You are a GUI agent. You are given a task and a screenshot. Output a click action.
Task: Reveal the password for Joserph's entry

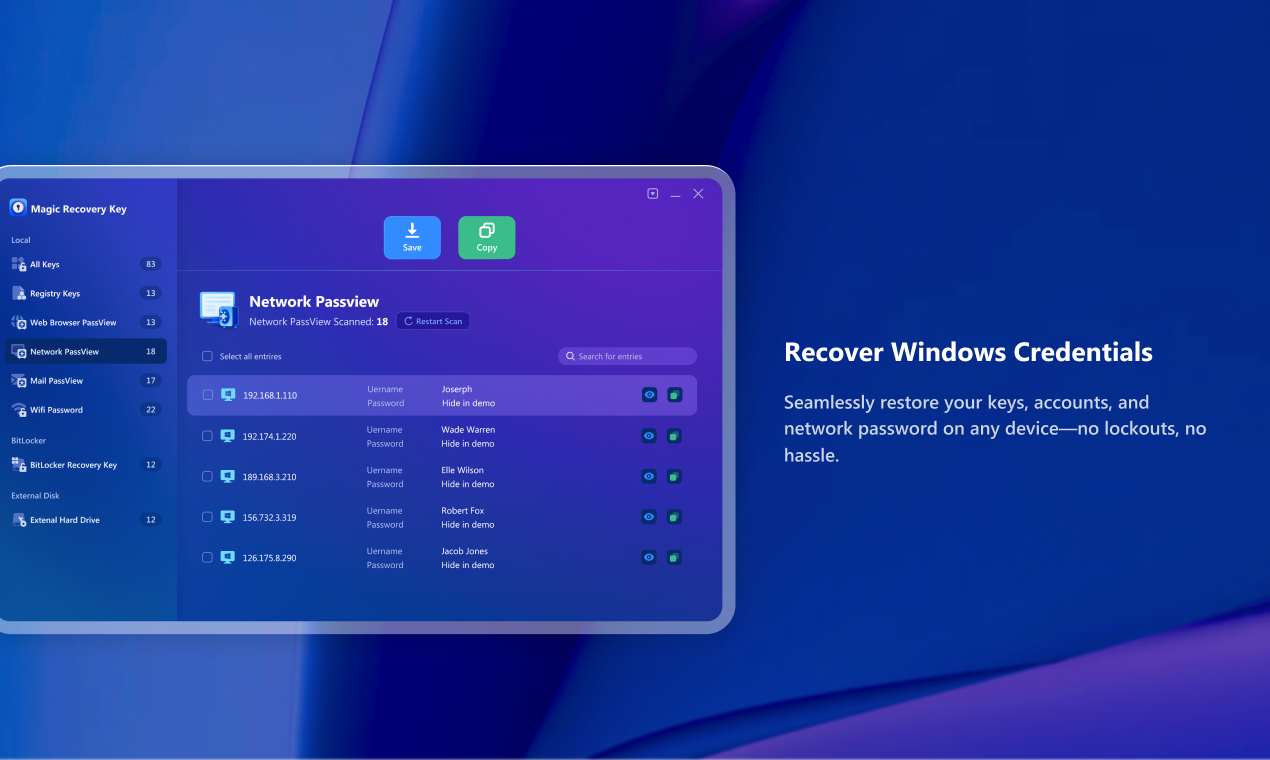pos(649,395)
